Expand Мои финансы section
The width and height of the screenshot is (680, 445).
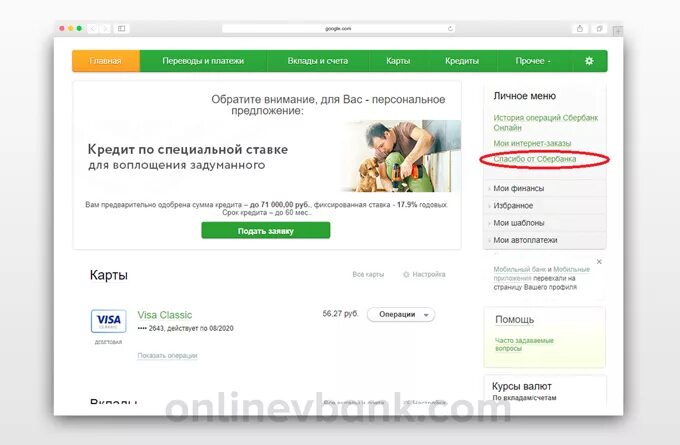(x=545, y=188)
